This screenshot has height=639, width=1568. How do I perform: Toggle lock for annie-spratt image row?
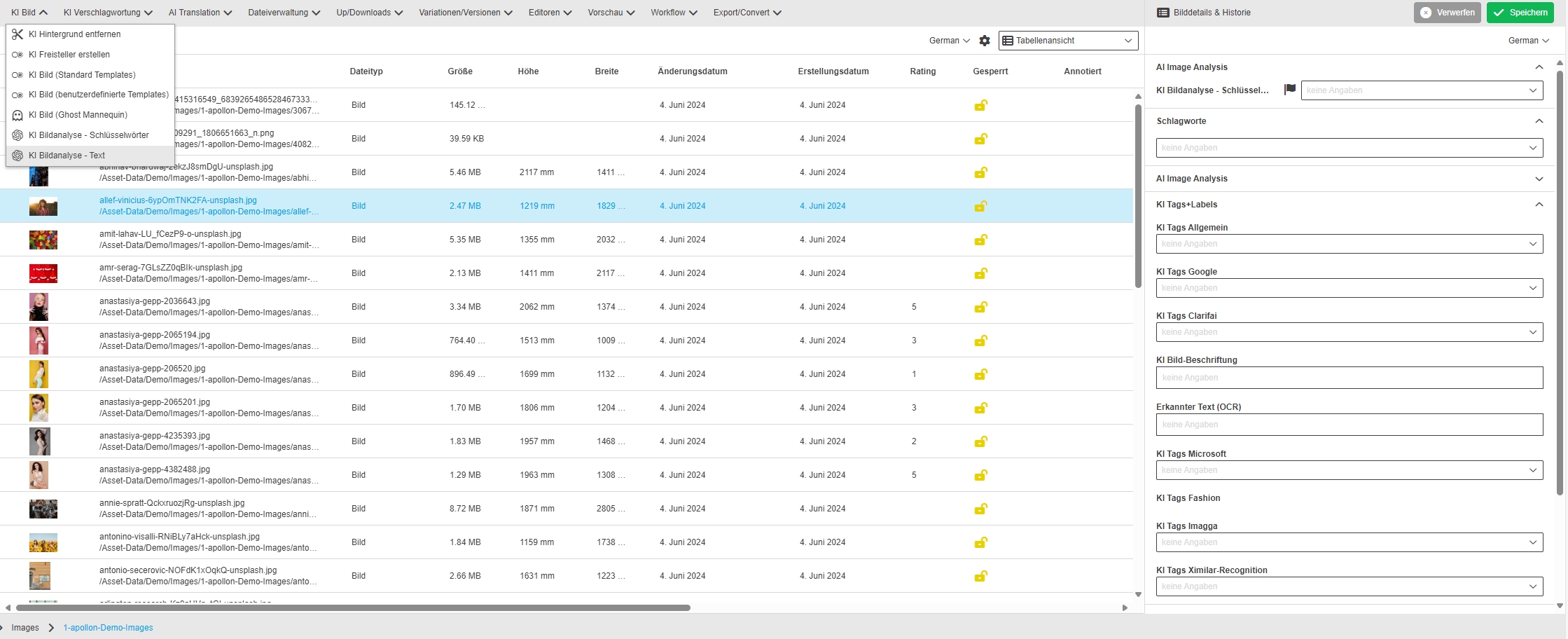coord(980,509)
